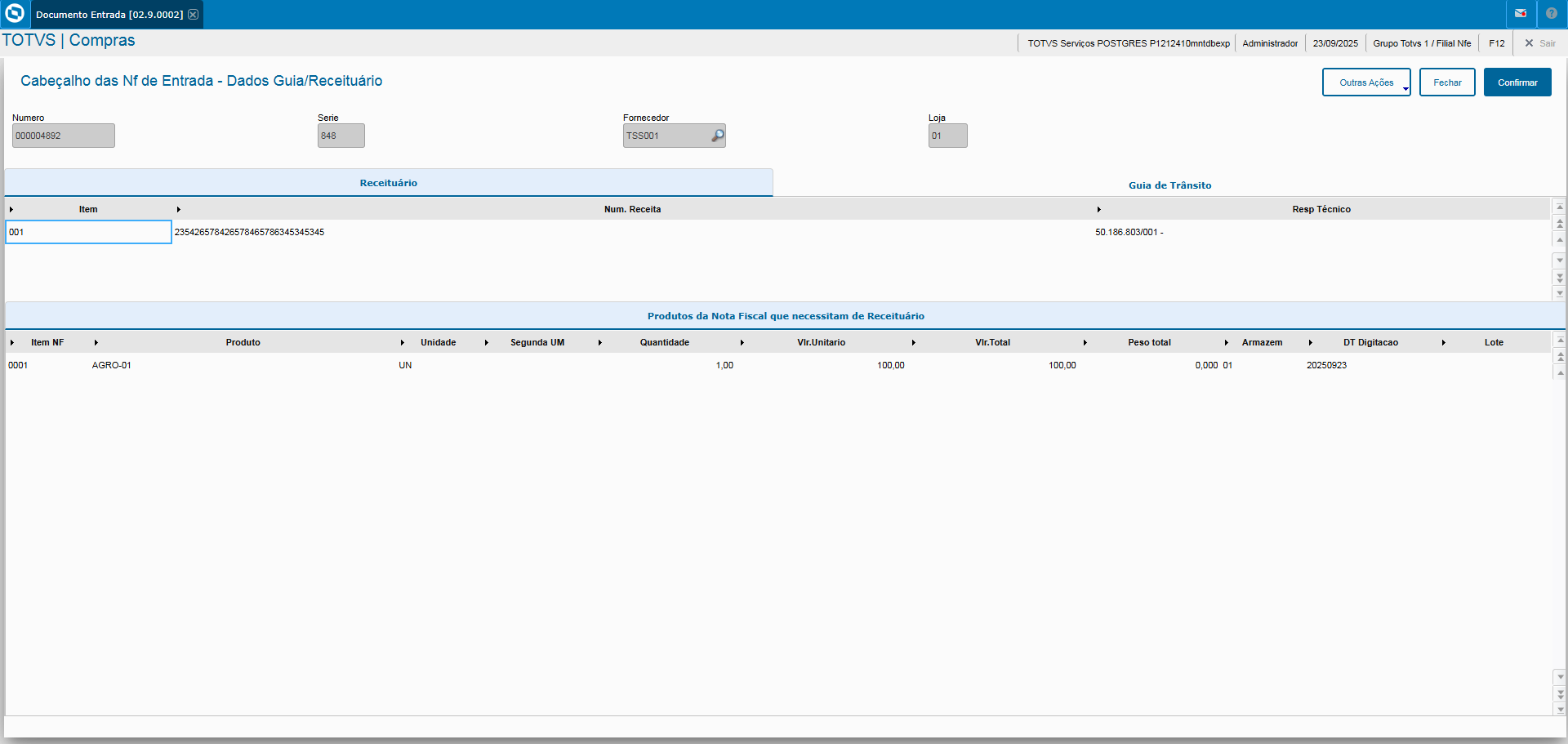Screen dimensions: 1568x744
Task: Click Resp Técnico value 50.186.803/001
Action: tap(1129, 232)
